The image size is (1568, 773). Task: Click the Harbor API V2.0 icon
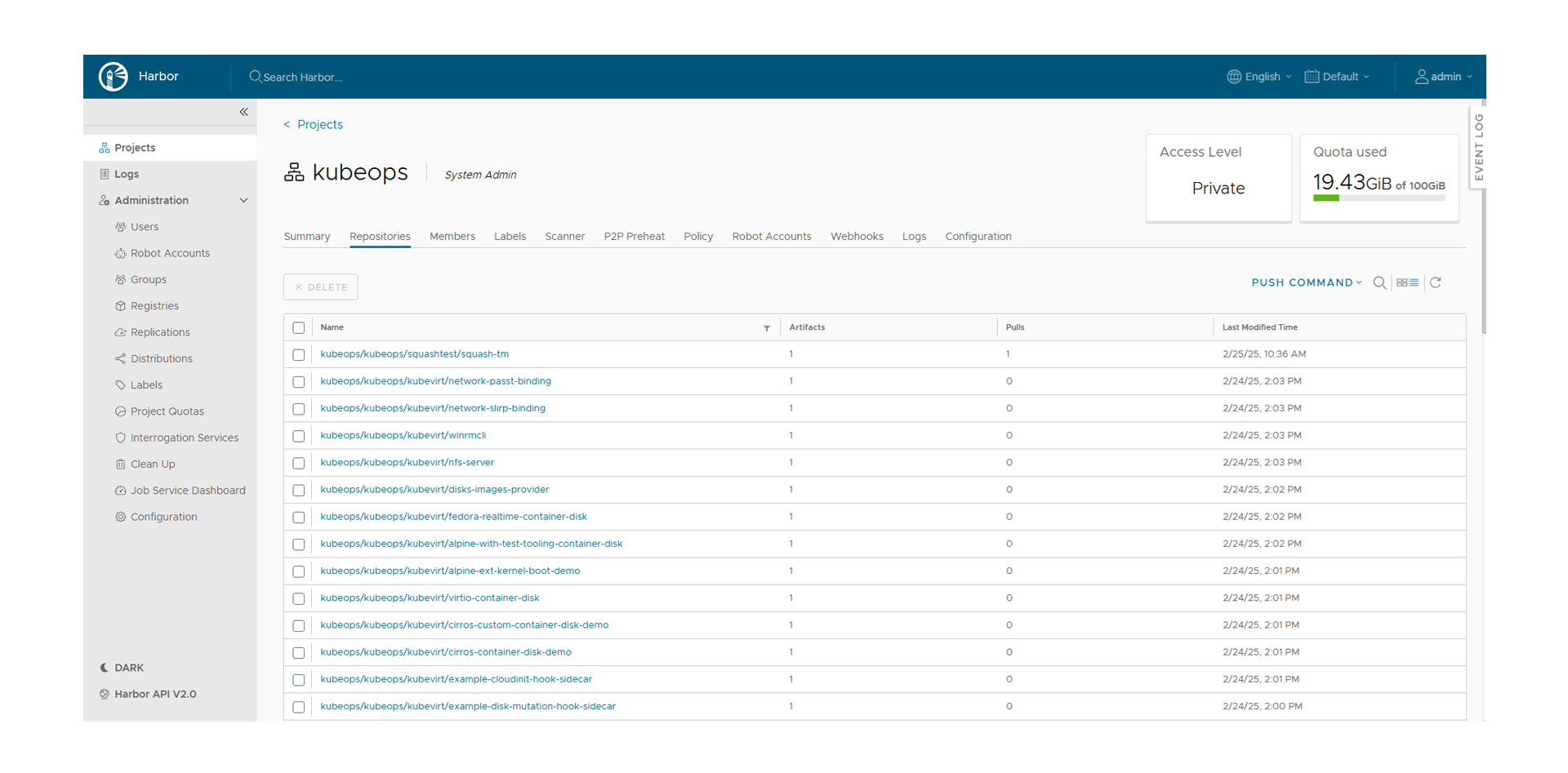(105, 694)
